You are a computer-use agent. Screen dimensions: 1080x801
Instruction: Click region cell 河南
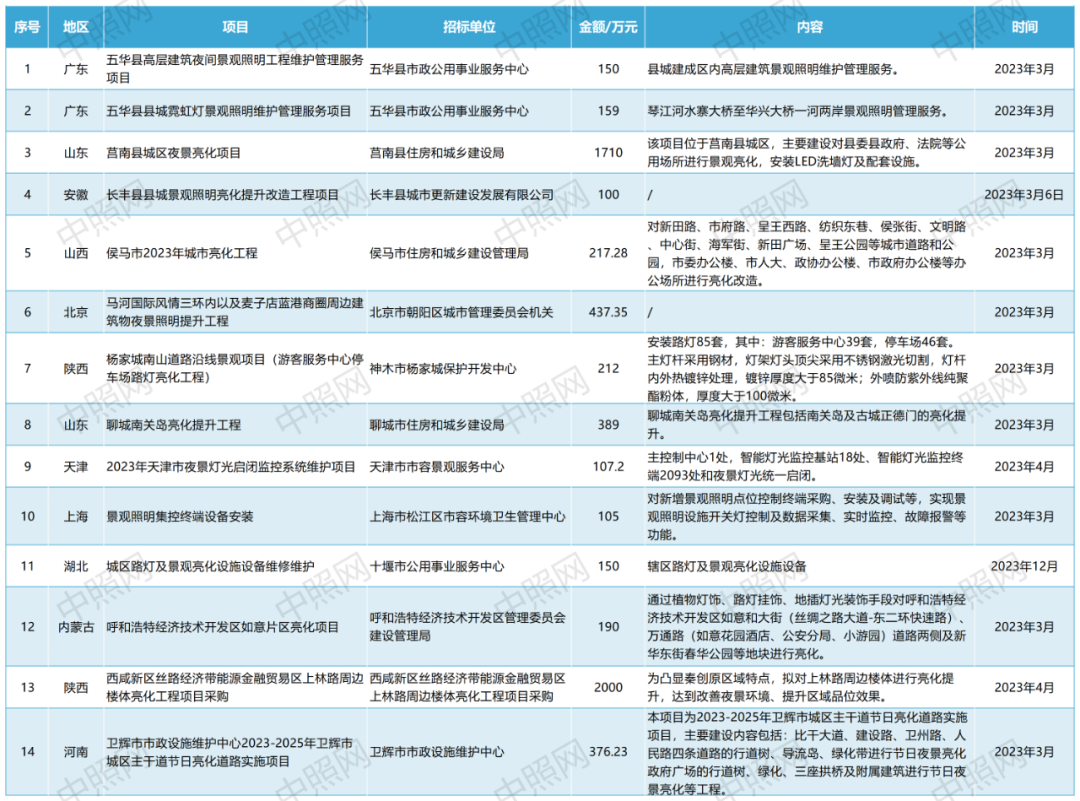(76, 752)
